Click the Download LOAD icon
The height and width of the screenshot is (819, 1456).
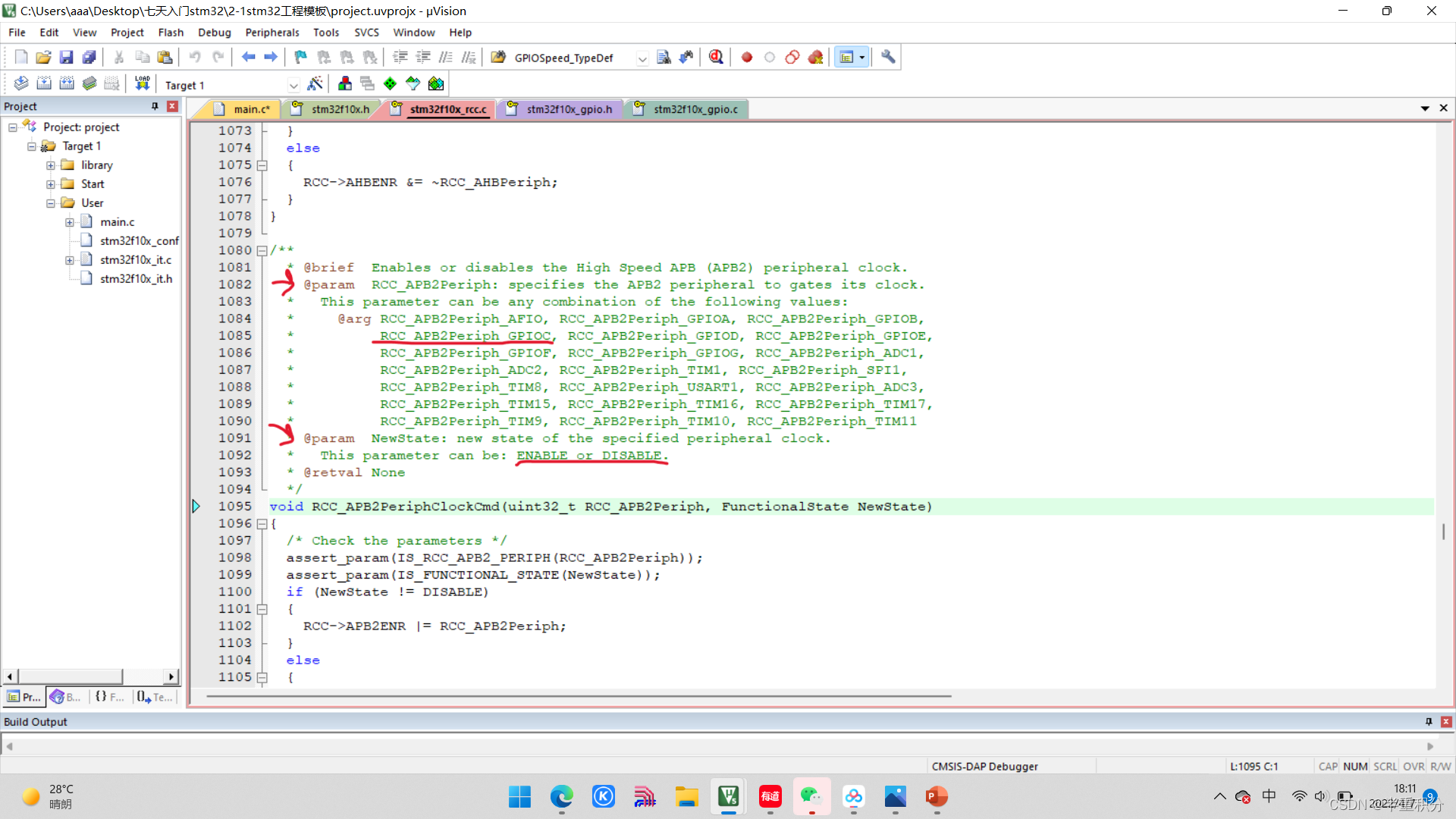point(142,84)
